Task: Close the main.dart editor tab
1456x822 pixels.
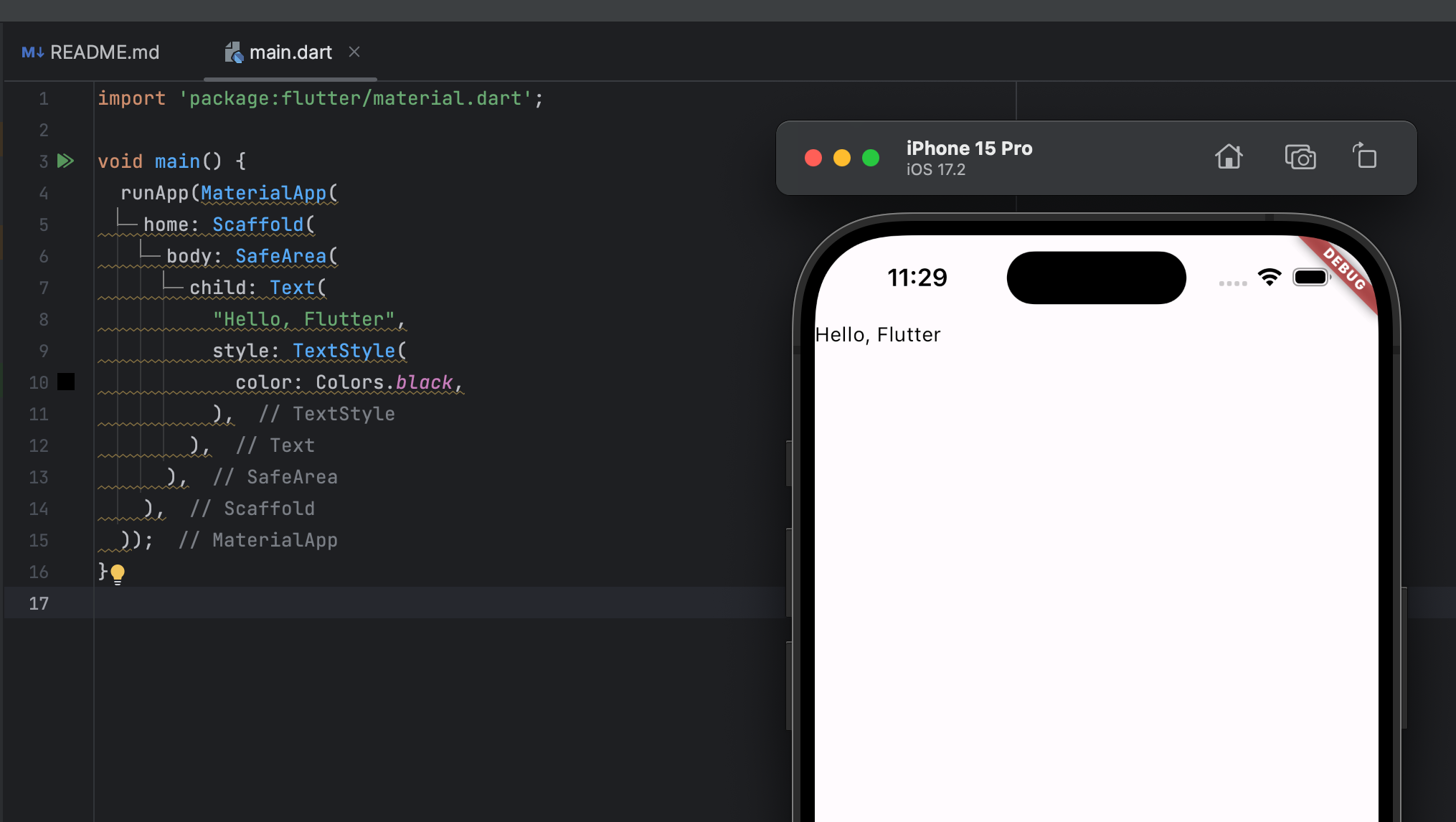Action: point(354,52)
